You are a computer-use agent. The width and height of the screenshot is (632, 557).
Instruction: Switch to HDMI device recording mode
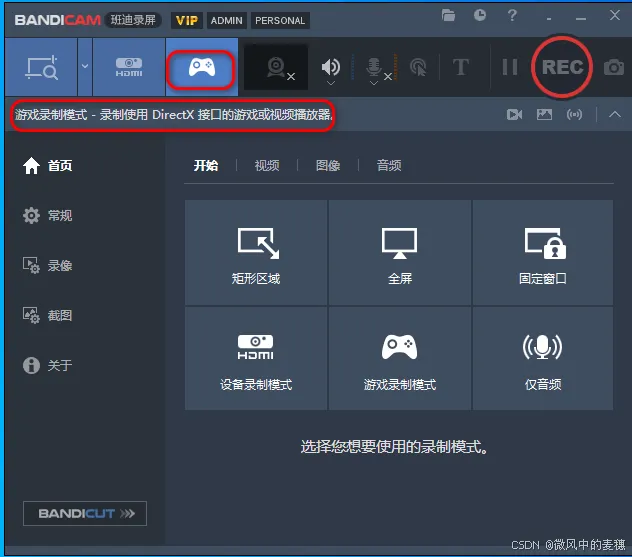tap(129, 67)
